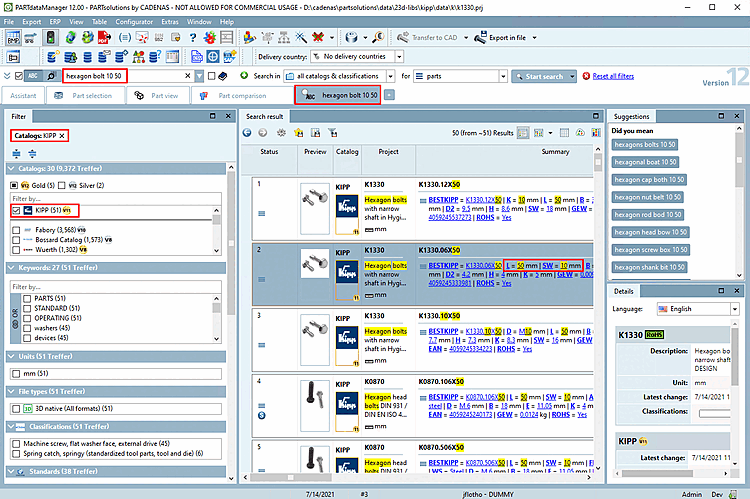This screenshot has width=750, height=499.
Task: Click the filter funnel icon in Search result toolbar
Action: [x=333, y=133]
